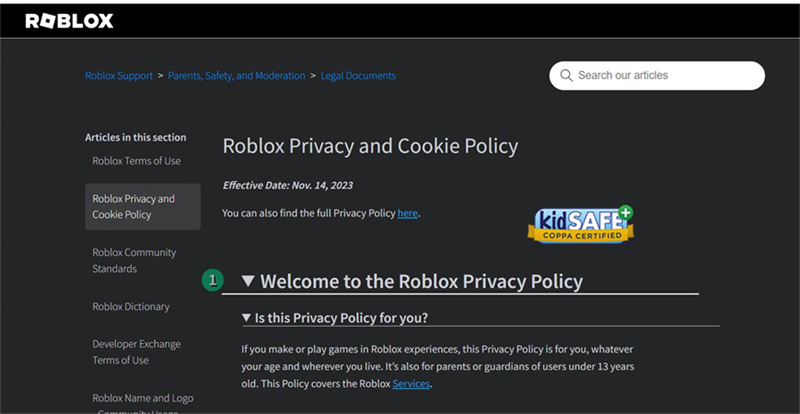Click the kidSAFE COPPA Certified badge
This screenshot has width=800, height=414.
[x=581, y=225]
